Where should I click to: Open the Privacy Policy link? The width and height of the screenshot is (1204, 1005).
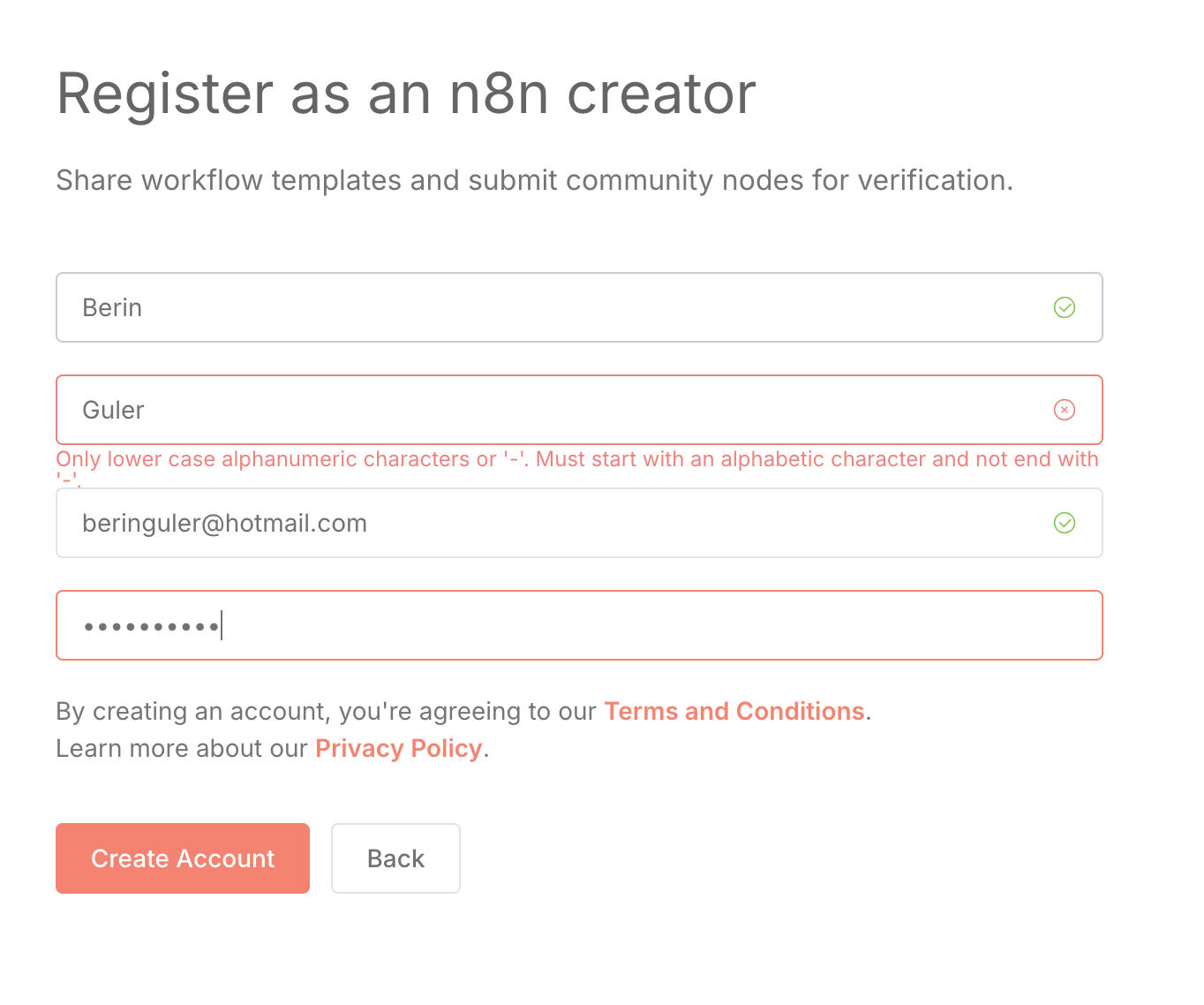coord(398,748)
